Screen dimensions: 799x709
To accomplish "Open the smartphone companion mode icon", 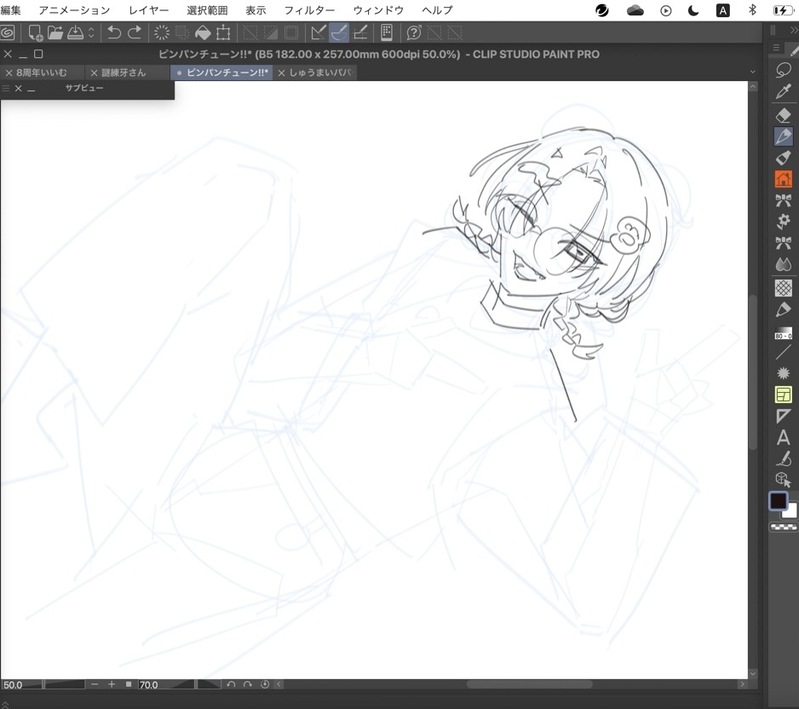I will [x=387, y=33].
